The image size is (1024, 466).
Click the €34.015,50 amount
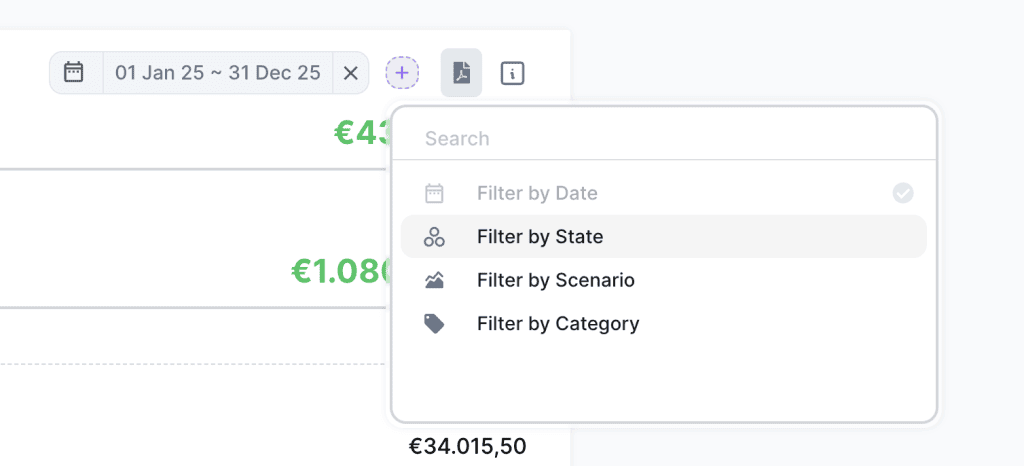point(467,446)
